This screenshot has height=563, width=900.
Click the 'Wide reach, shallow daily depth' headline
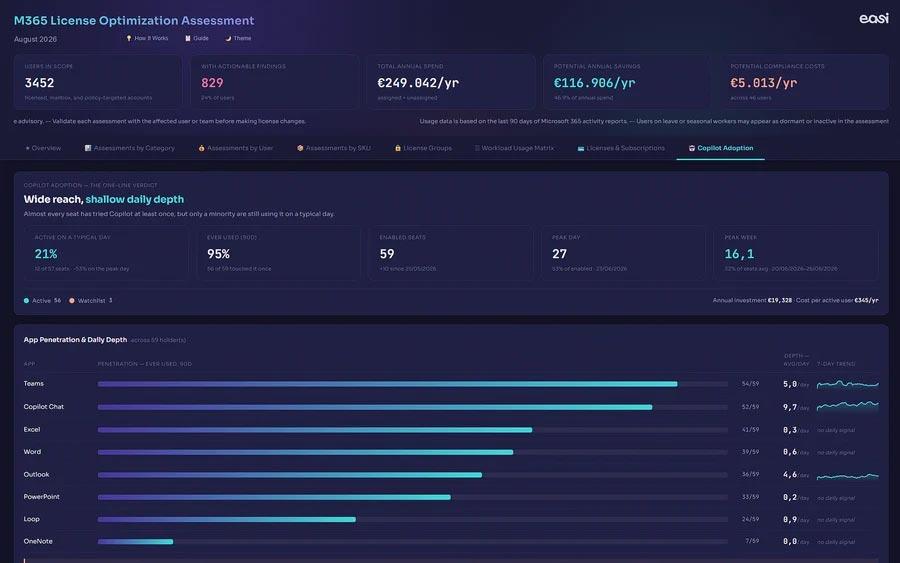[x=104, y=199]
